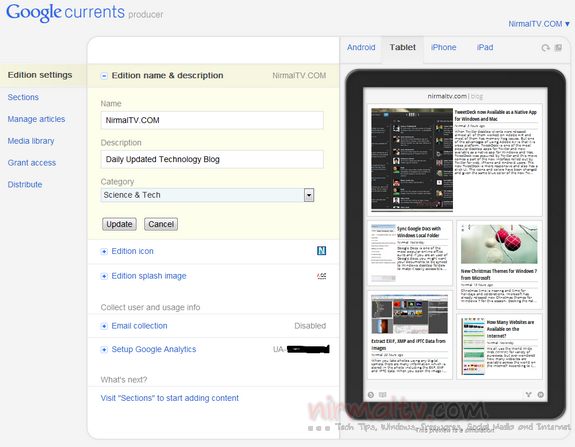
Task: Click the Email collection link
Action: click(x=139, y=326)
